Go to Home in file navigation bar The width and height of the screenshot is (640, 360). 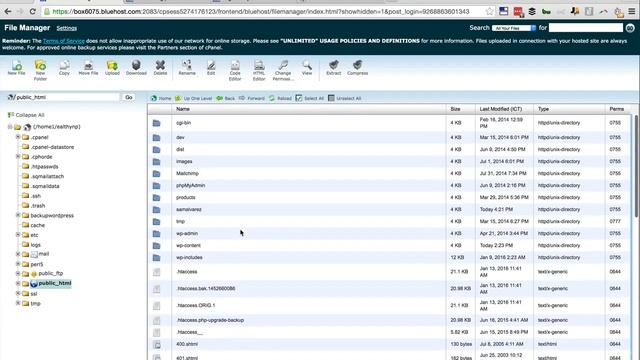(161, 98)
